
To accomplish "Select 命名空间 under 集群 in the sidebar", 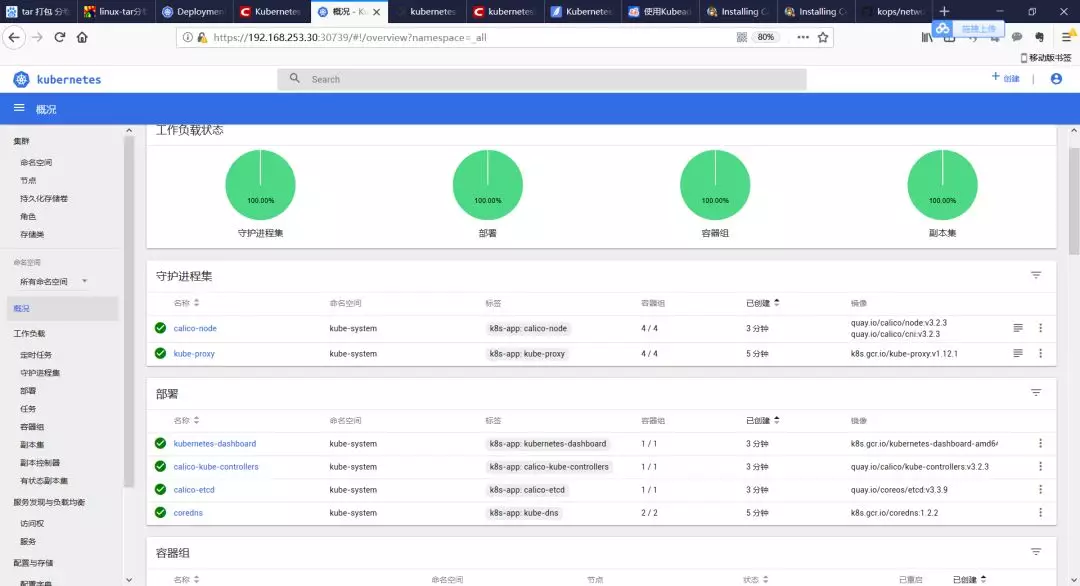I will (36, 163).
